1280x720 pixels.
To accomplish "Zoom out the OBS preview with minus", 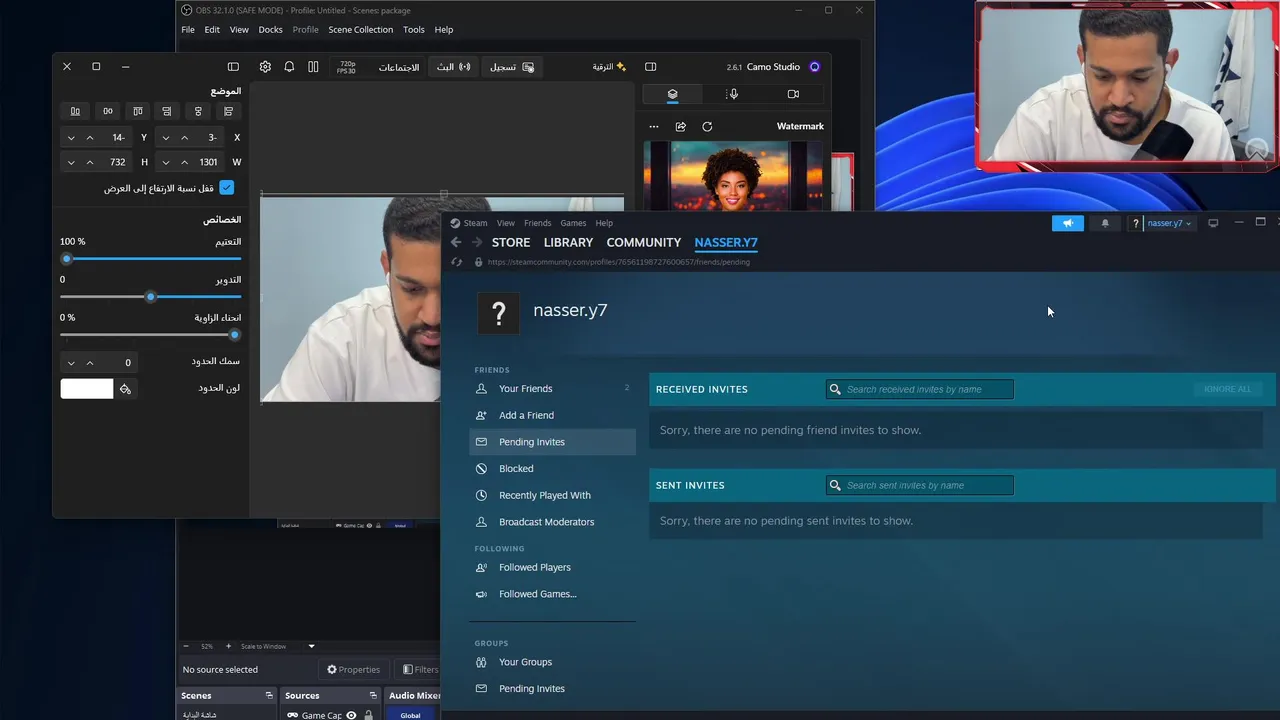I will click(186, 646).
